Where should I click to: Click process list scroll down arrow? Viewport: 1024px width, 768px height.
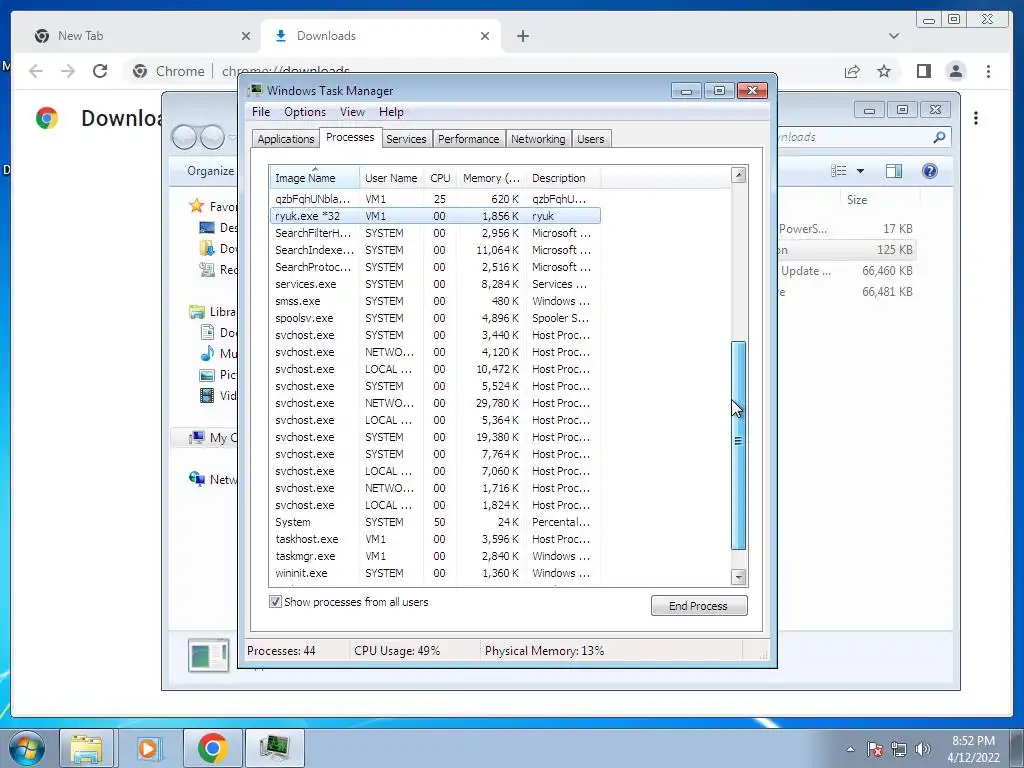[x=739, y=577]
